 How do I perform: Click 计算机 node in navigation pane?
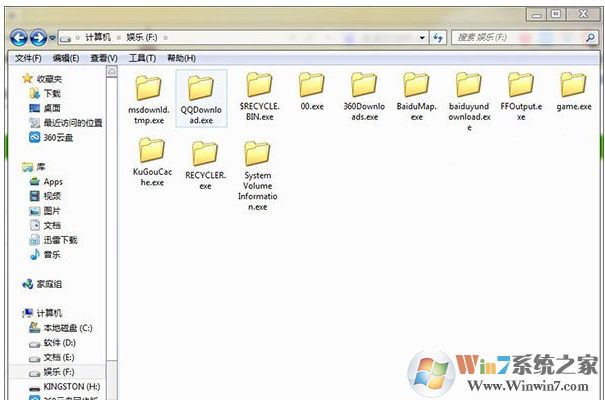pos(42,313)
